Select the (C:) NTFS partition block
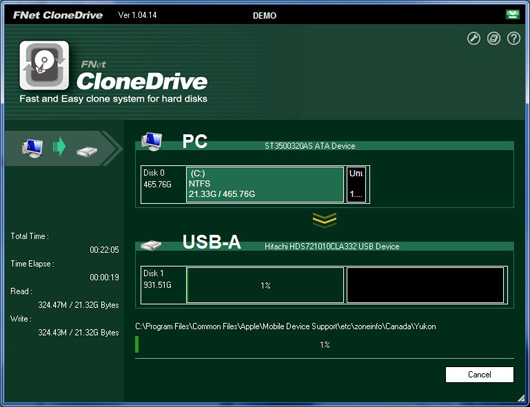Image resolution: width=530 pixels, height=407 pixels. coord(265,185)
